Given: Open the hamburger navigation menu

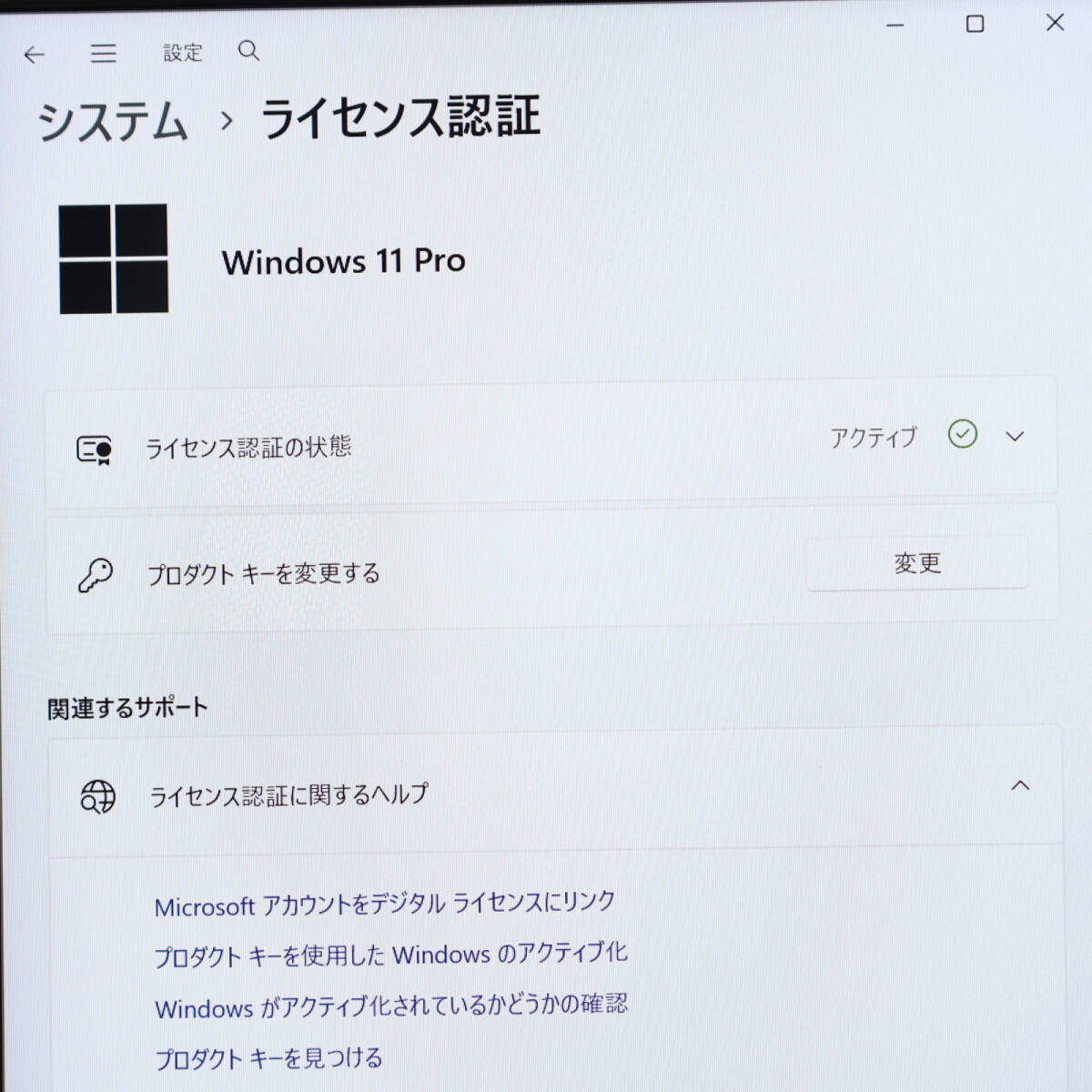Looking at the screenshot, I should coord(104,54).
